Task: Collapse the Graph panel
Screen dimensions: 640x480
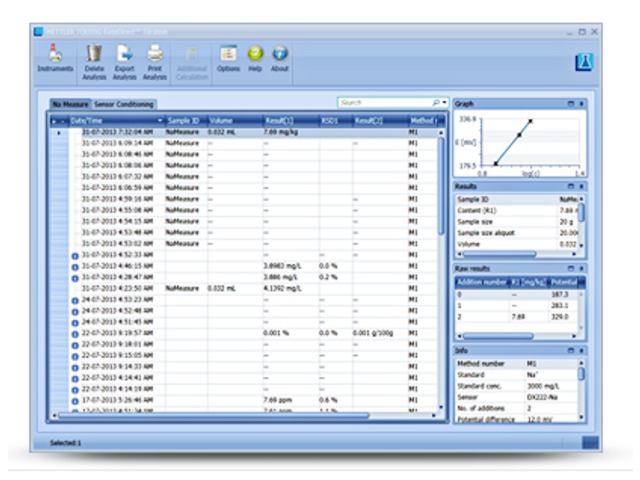Action: click(x=572, y=103)
